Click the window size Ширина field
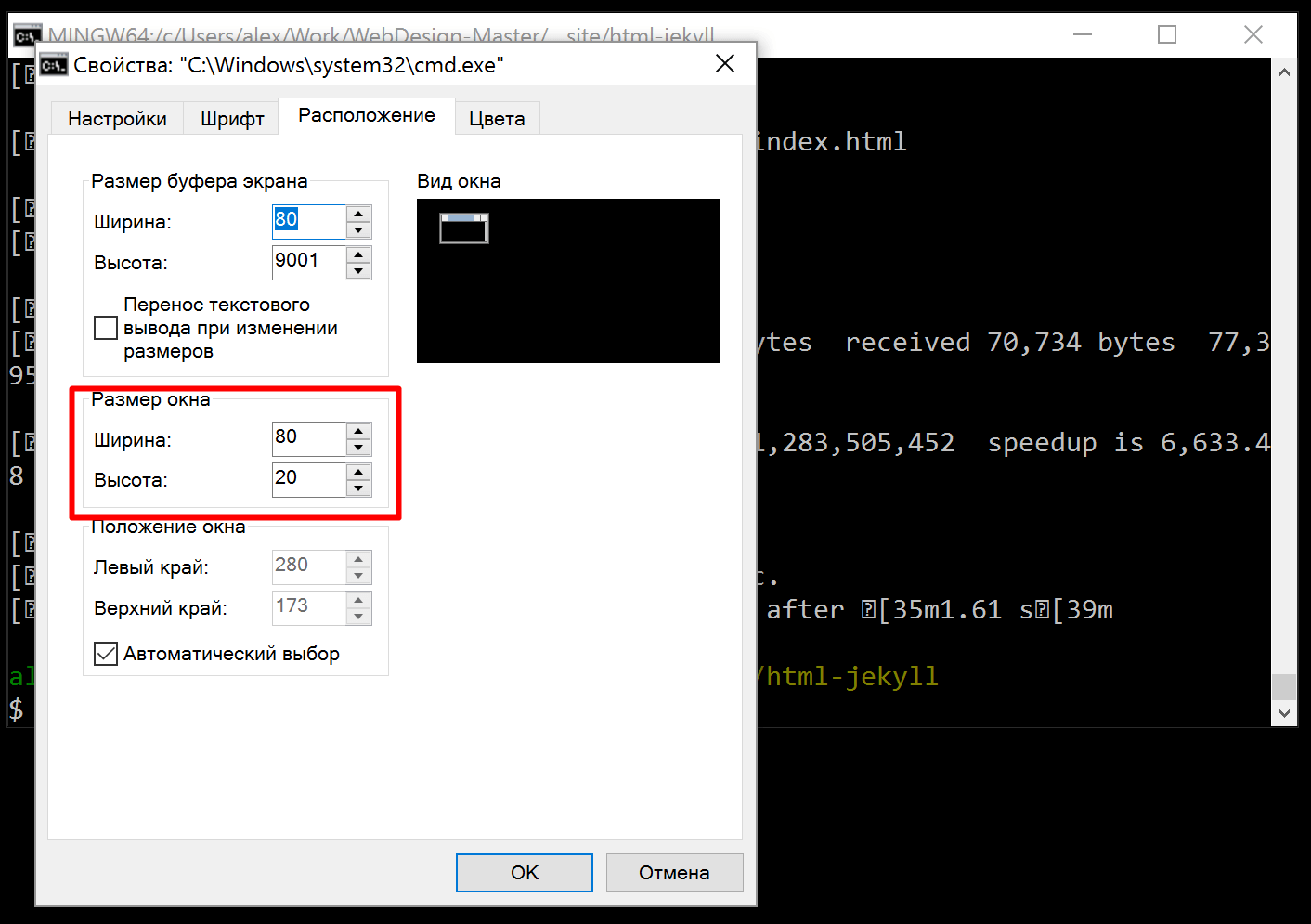This screenshot has width=1311, height=924. [x=309, y=438]
